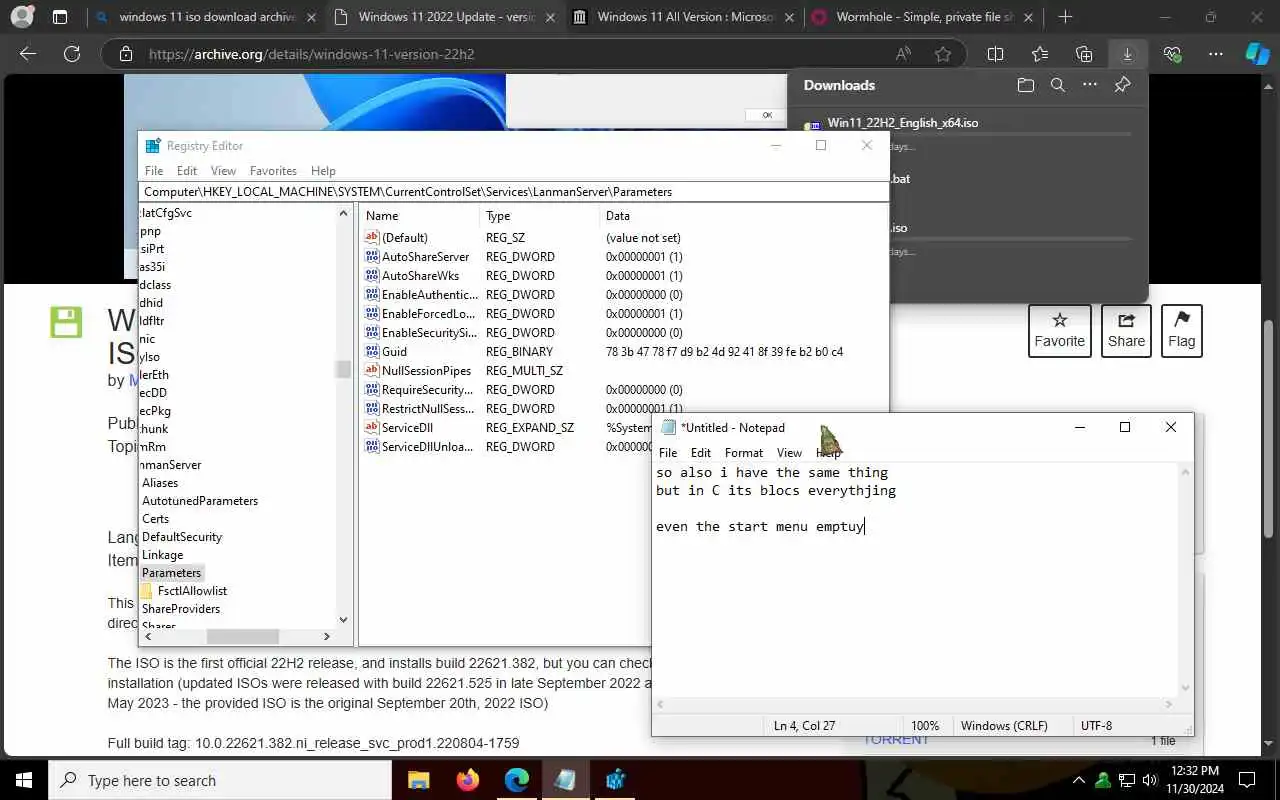Open notification center icon

(x=1247, y=780)
